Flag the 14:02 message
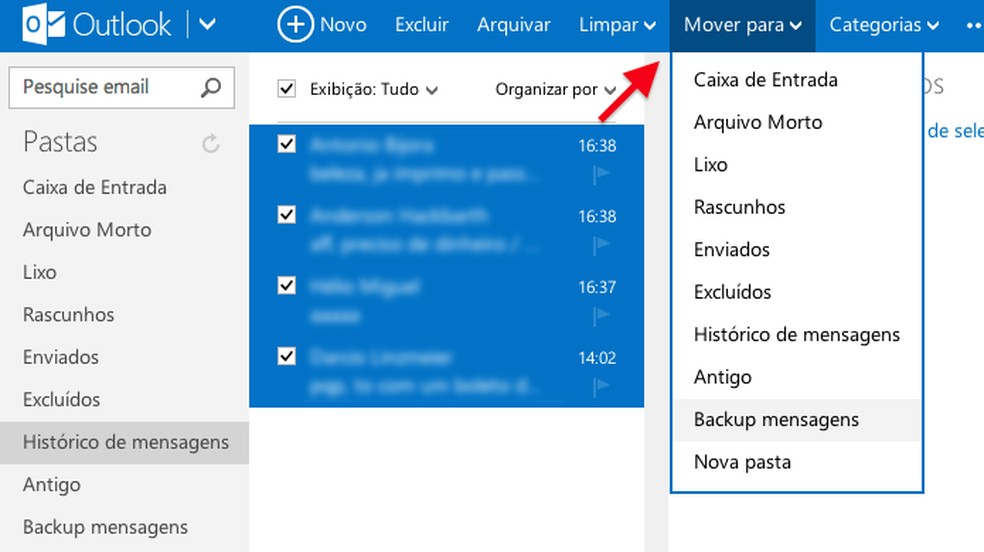984x552 pixels. coord(602,387)
